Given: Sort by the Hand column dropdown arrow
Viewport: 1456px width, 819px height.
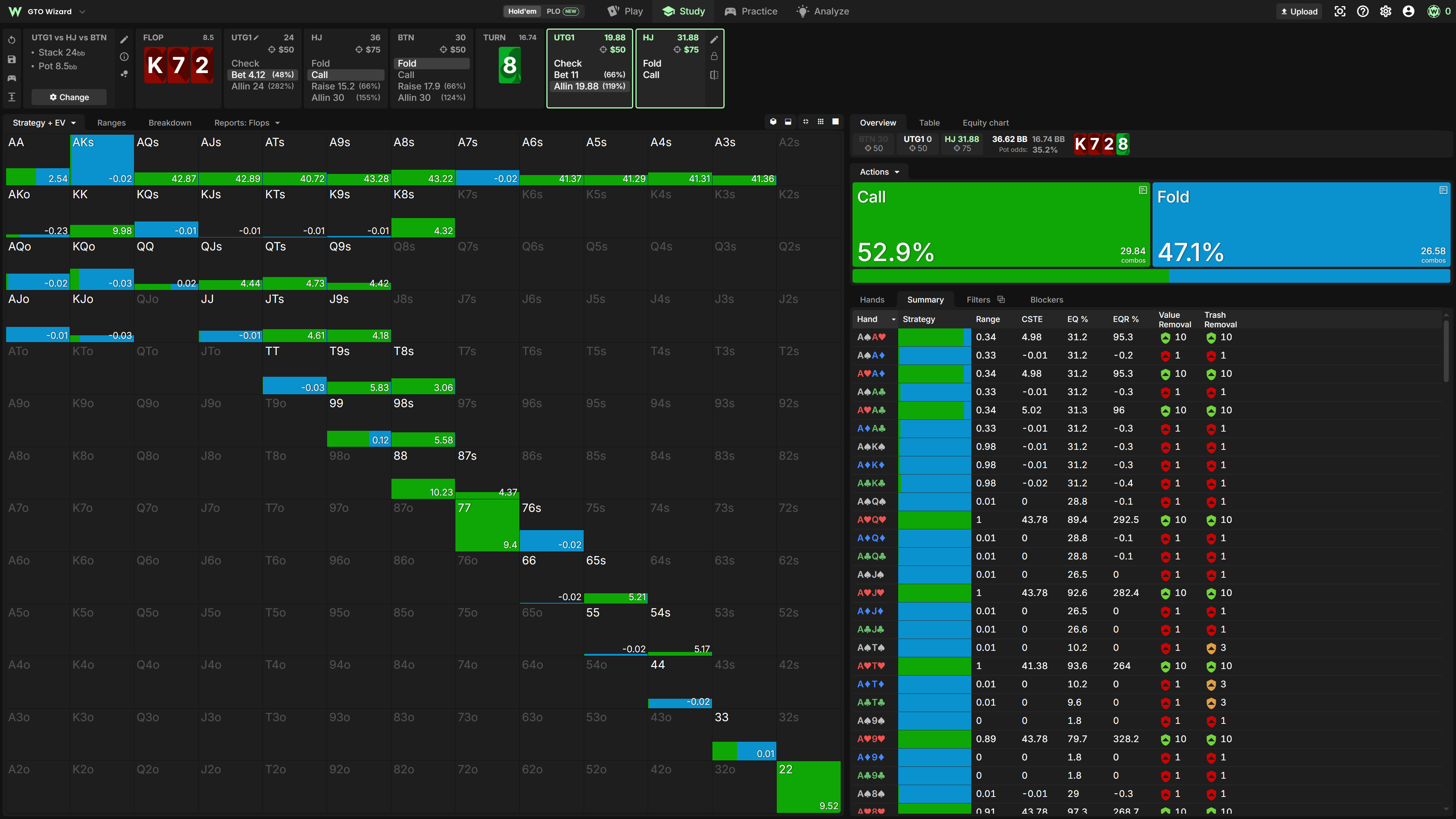Looking at the screenshot, I should [894, 320].
